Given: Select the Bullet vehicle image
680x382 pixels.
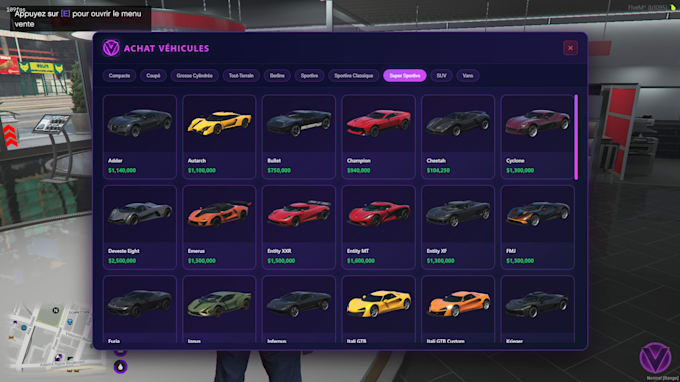Looking at the screenshot, I should tap(299, 124).
